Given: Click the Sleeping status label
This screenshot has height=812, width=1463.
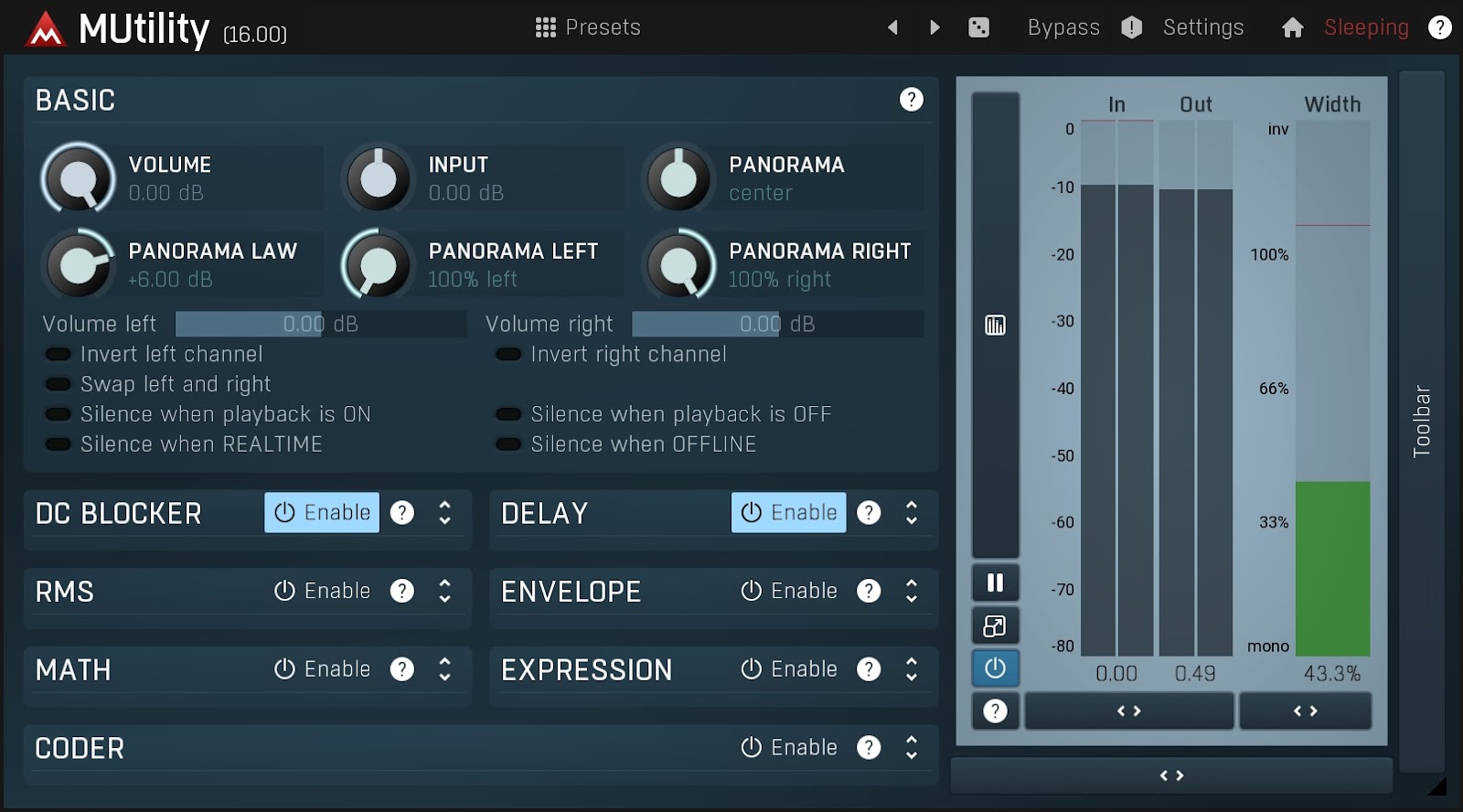Looking at the screenshot, I should (x=1366, y=27).
